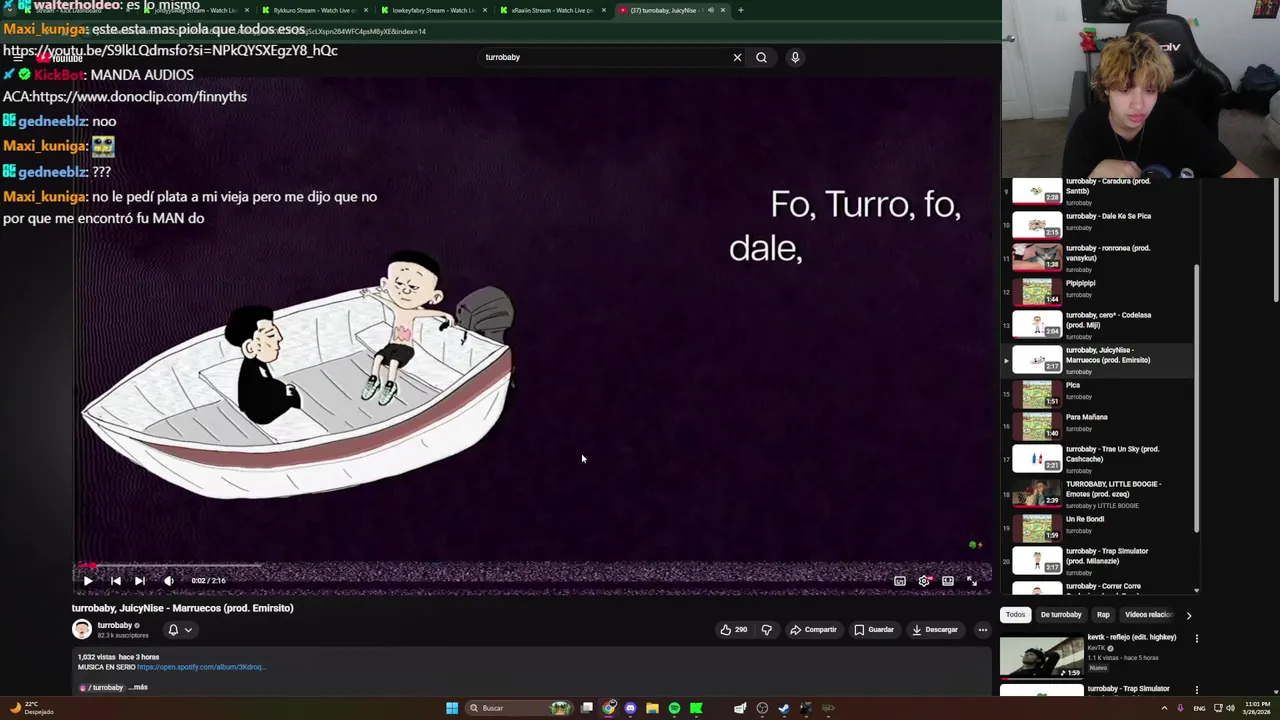1280x720 pixels.
Task: Open the taskbar clock and date
Action: (1257, 708)
